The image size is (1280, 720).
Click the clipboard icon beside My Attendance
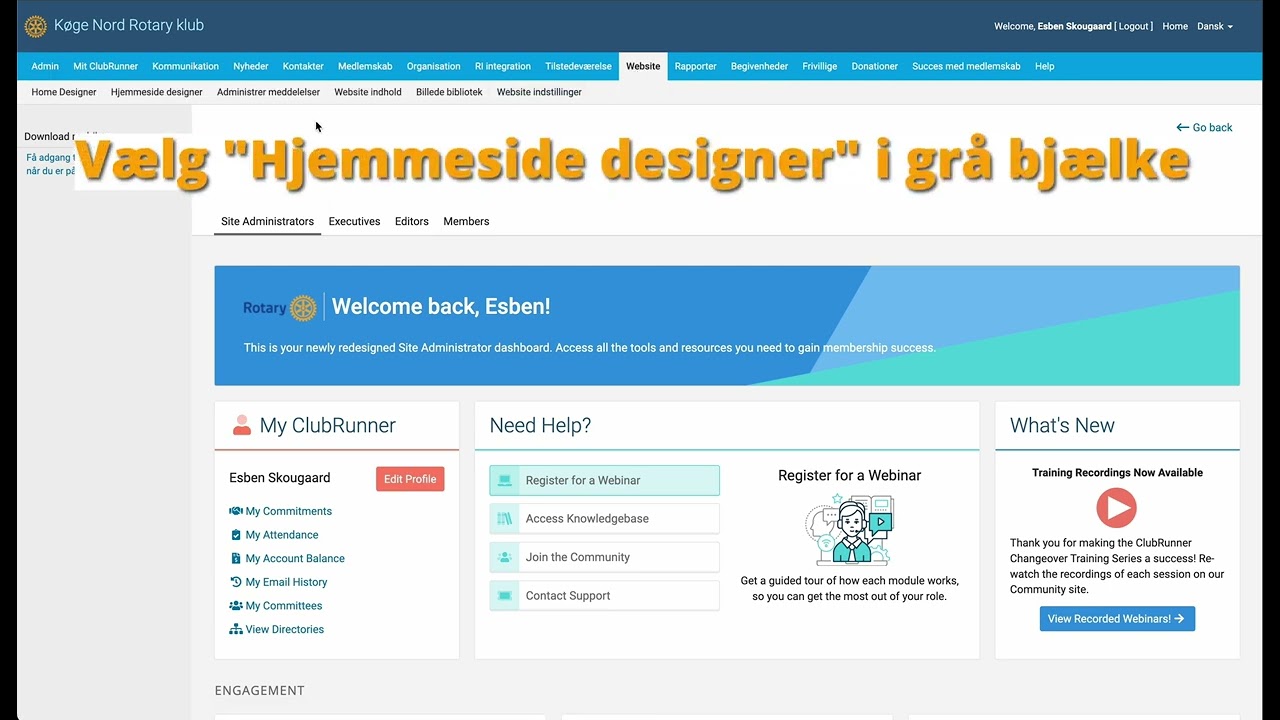point(236,535)
